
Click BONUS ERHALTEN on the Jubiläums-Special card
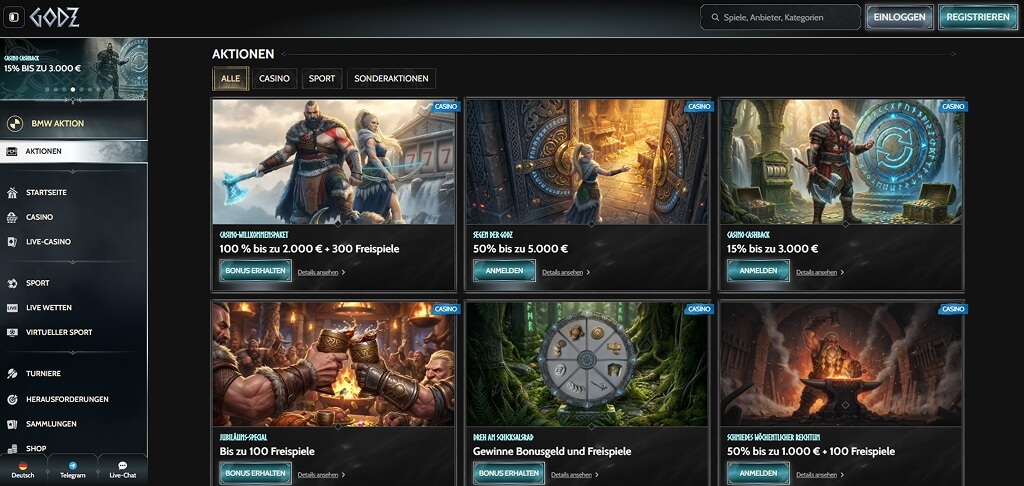[x=255, y=473]
